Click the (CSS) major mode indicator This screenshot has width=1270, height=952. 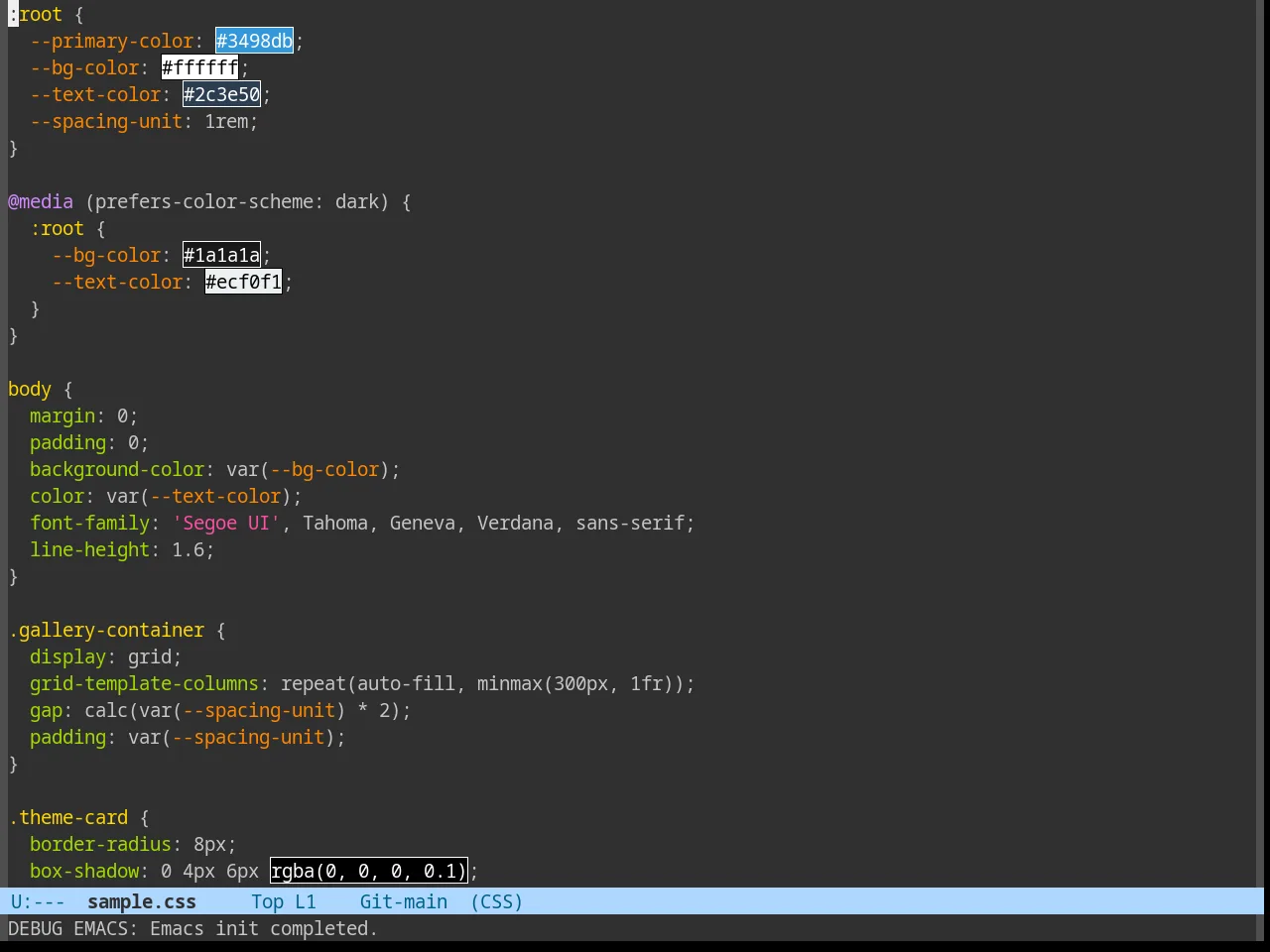496,901
